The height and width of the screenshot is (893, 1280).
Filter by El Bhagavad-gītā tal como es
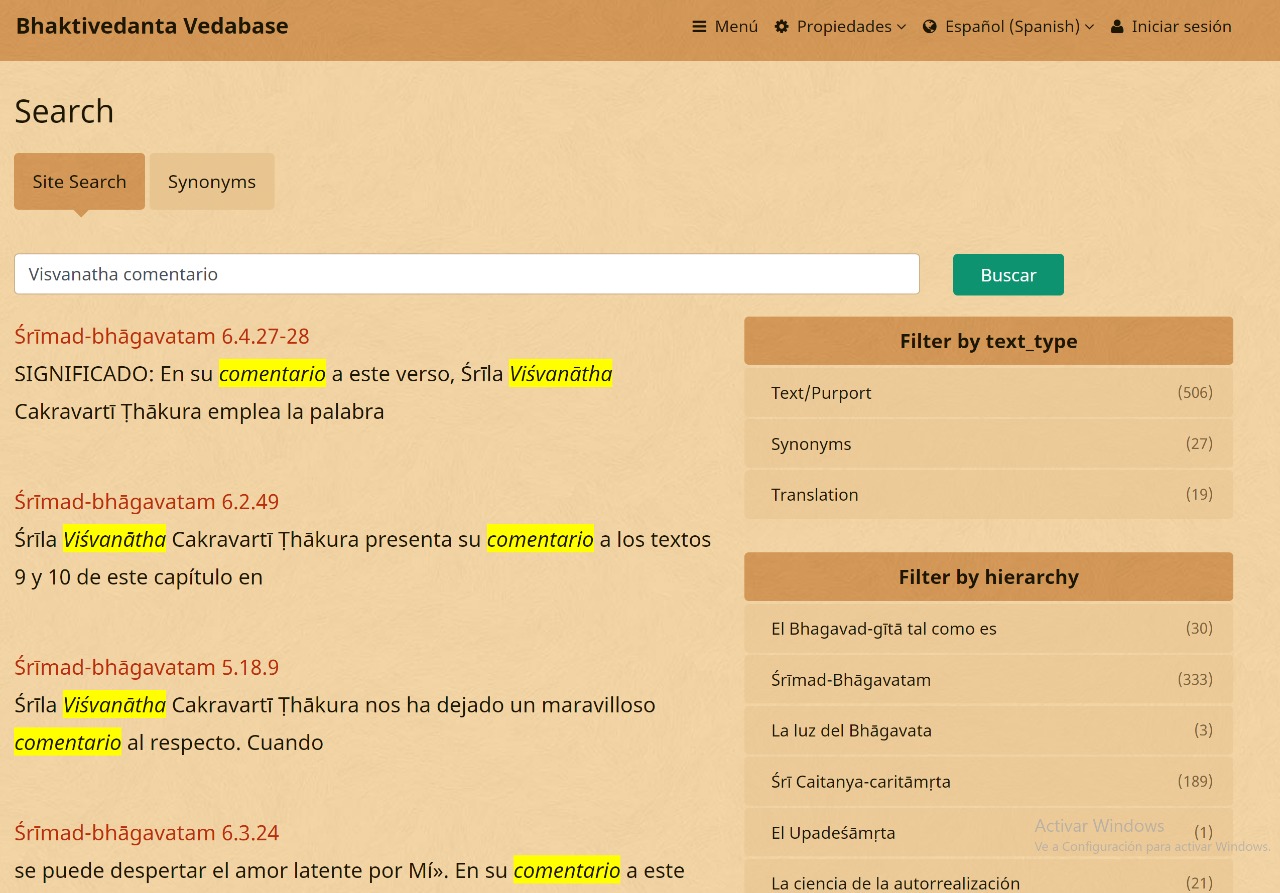pos(883,629)
